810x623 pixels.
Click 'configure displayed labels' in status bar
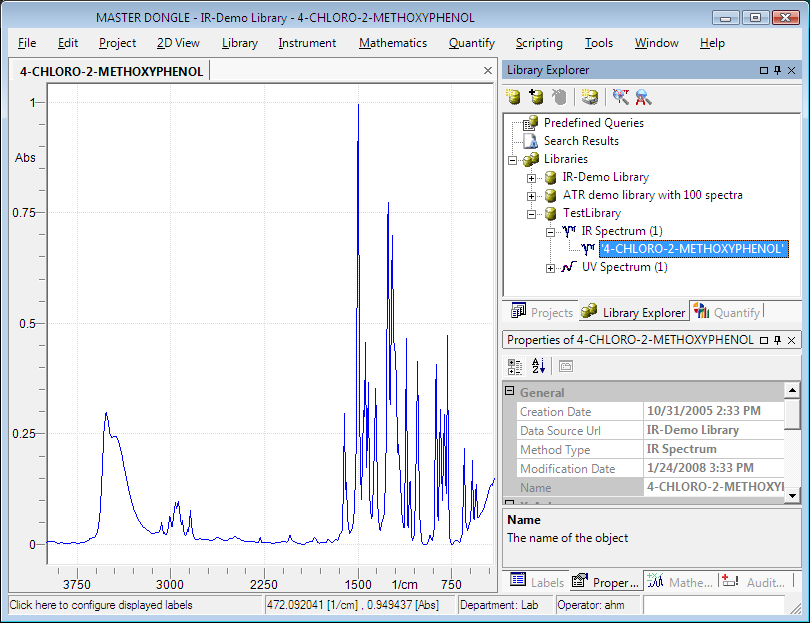[x=100, y=605]
